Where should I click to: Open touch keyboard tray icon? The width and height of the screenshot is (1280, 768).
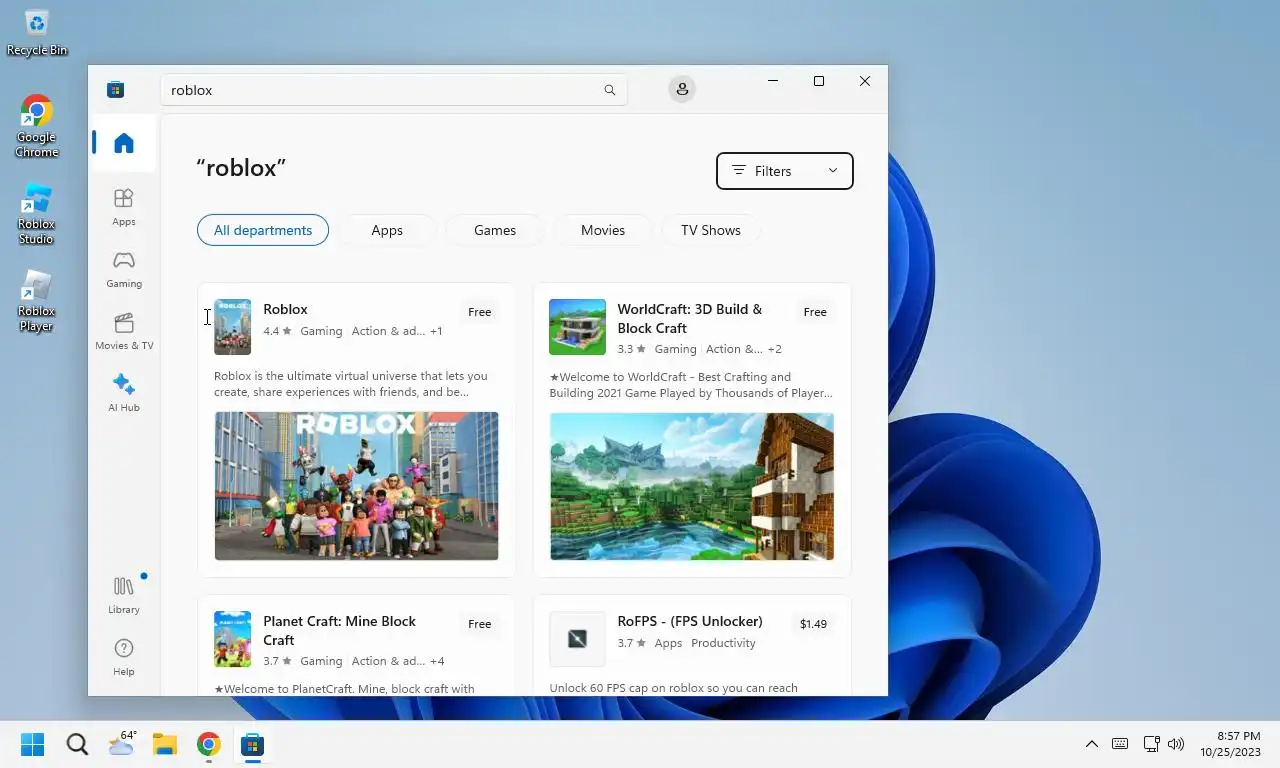point(1120,744)
